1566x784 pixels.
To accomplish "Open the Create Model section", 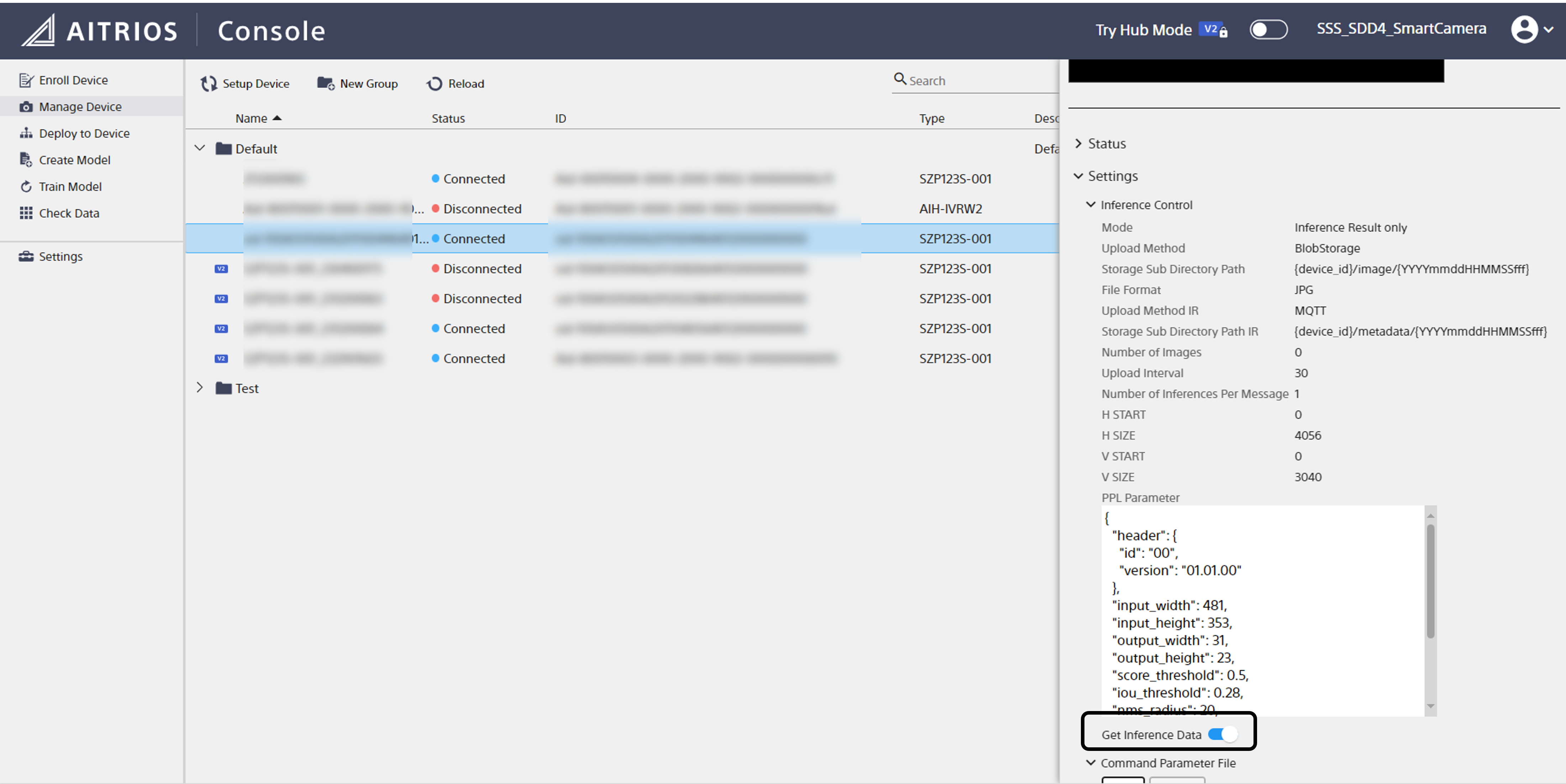I will tap(74, 160).
